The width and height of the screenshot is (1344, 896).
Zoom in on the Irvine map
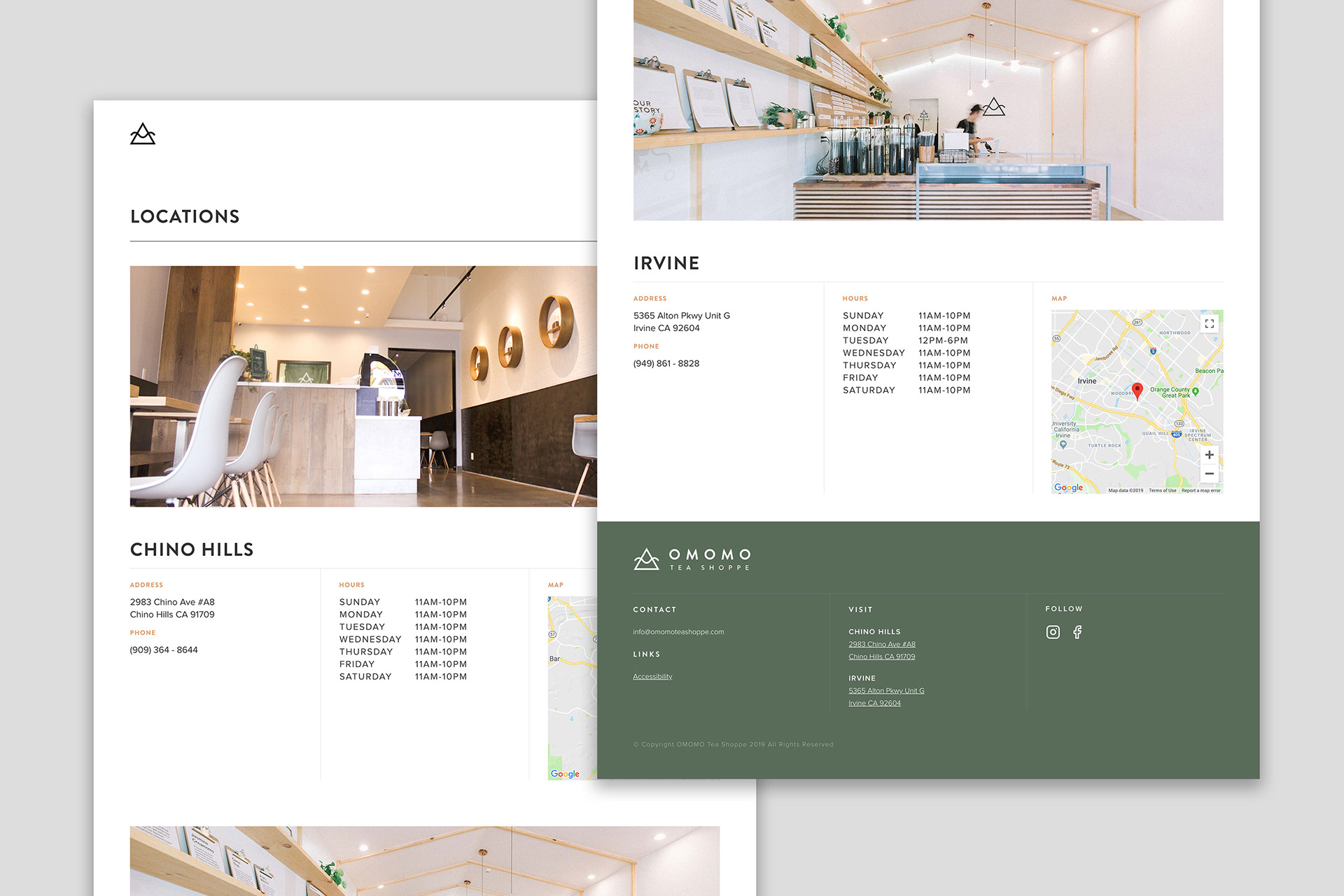[1209, 455]
